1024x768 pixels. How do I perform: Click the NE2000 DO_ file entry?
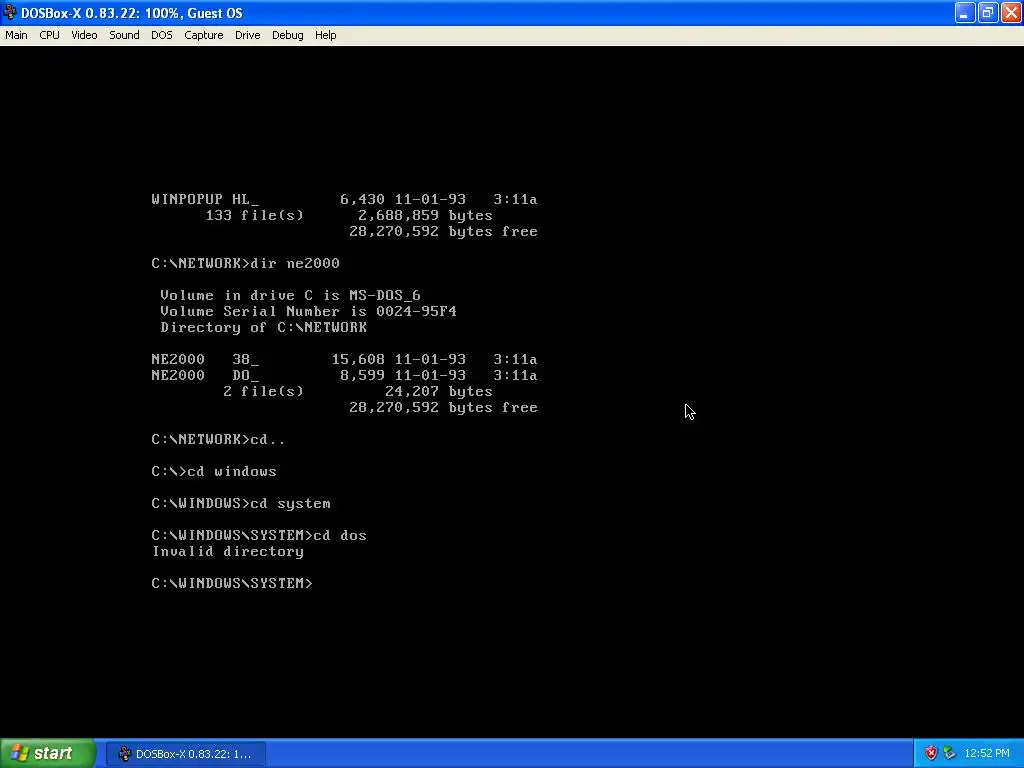(344, 376)
